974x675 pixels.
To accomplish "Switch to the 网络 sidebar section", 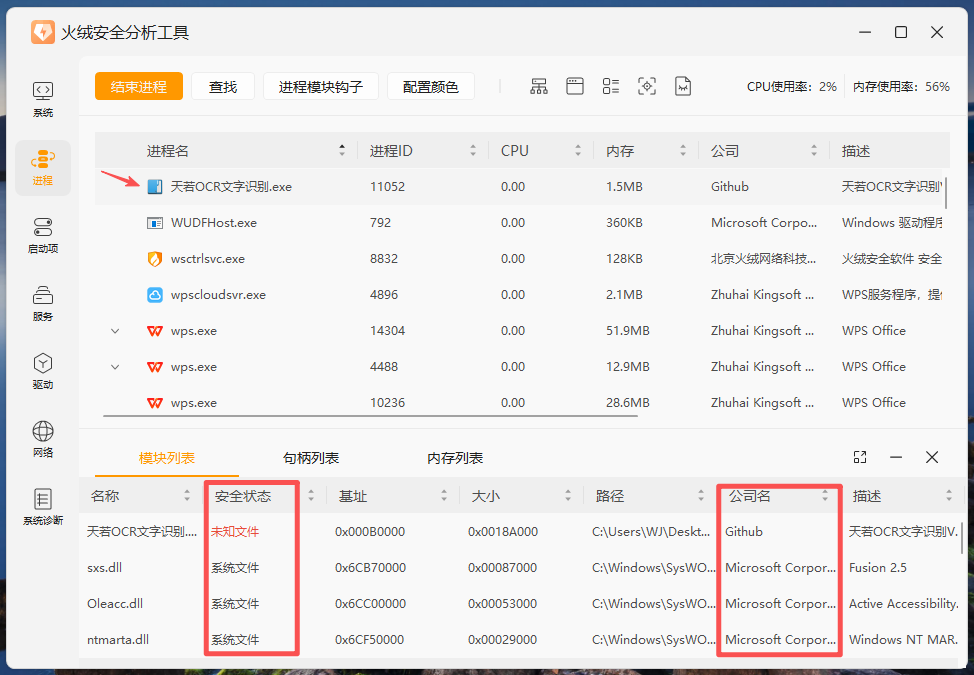I will pyautogui.click(x=43, y=439).
